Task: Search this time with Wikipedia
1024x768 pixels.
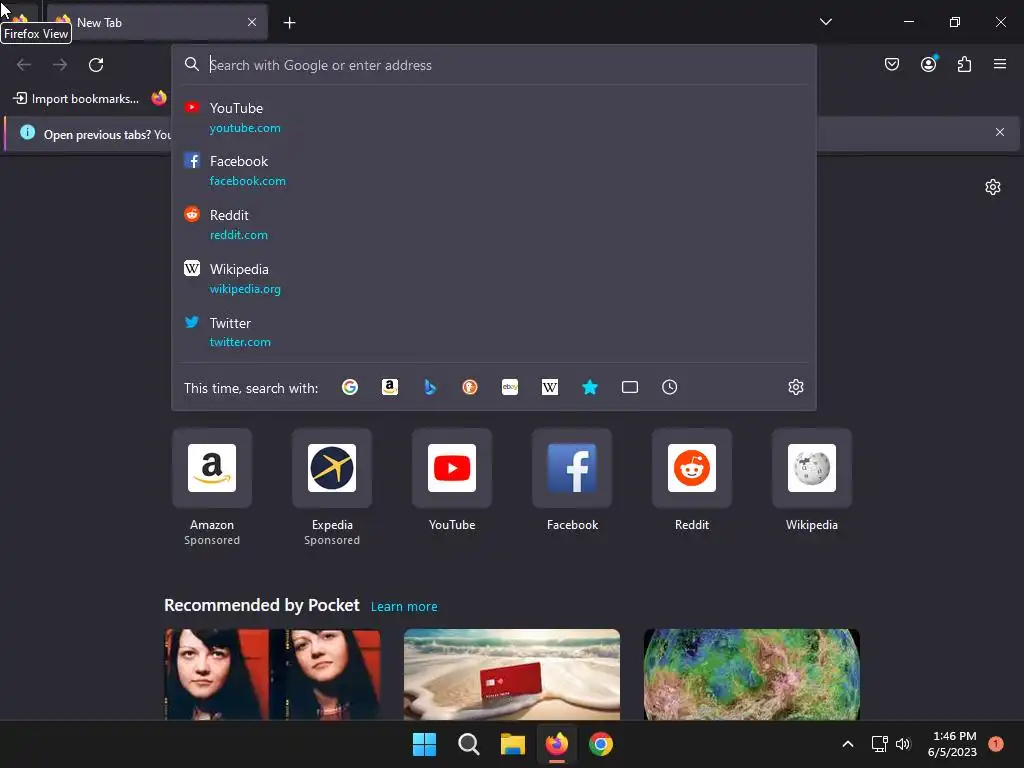Action: [550, 387]
